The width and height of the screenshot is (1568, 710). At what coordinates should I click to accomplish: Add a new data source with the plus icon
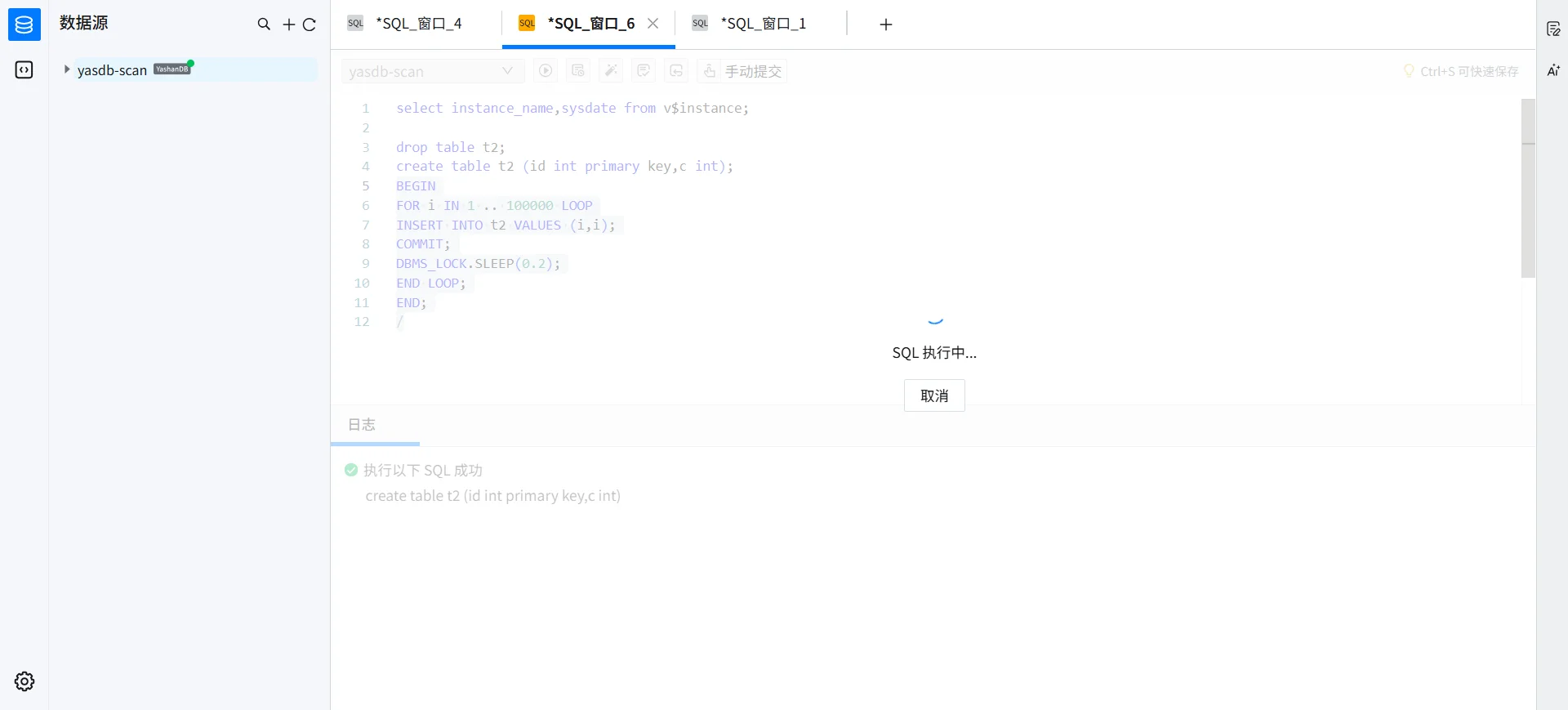[289, 25]
